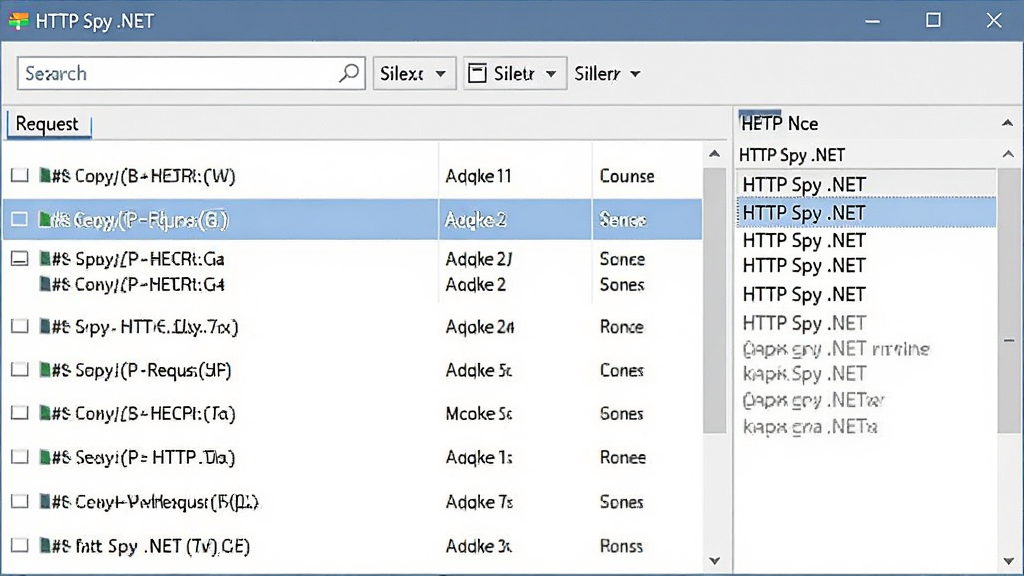Click Sonce cell in Spoy/[P-HECRt:Ga row
Viewport: 1024px width, 576px height.
point(622,259)
